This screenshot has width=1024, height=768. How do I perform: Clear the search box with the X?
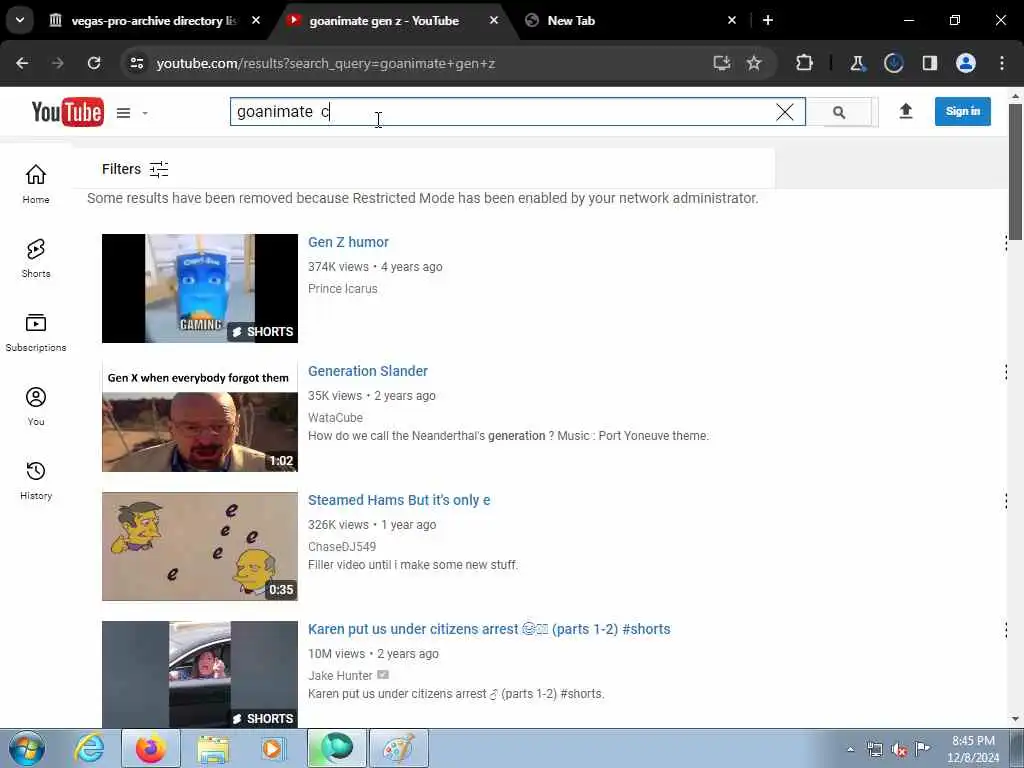[785, 112]
